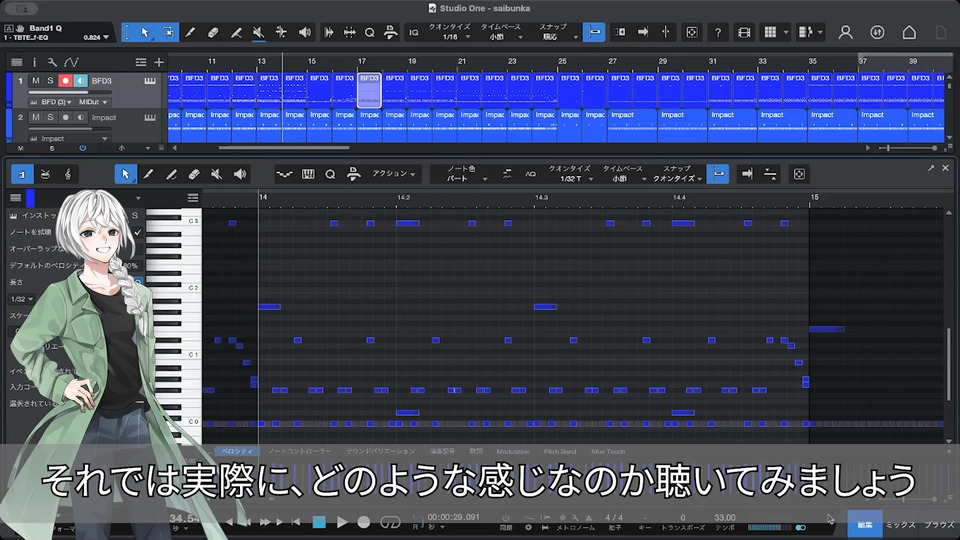Click the Impact clip starting at bar 29
The image size is (960, 540).
click(683, 126)
